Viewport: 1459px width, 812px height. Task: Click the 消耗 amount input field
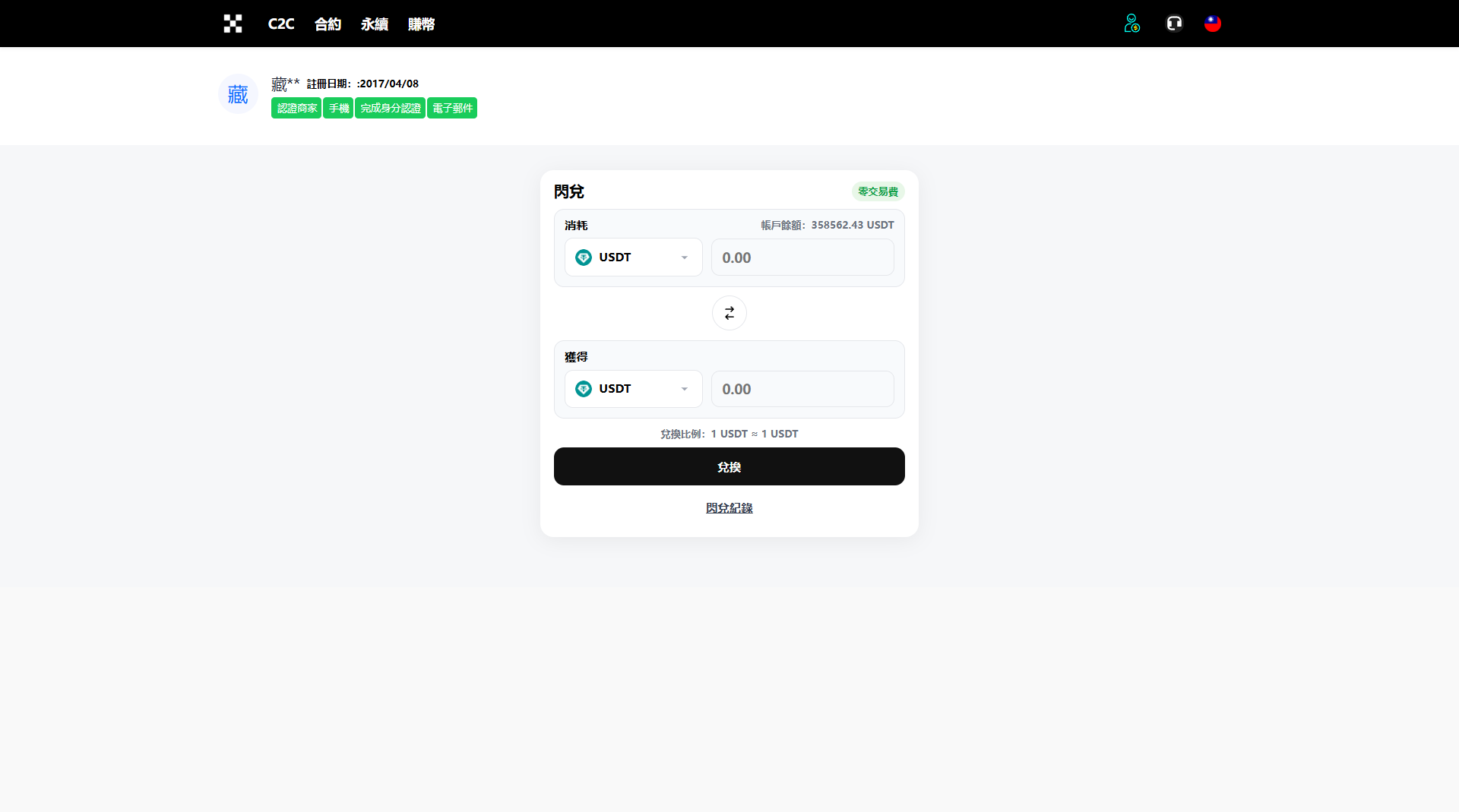[802, 258]
